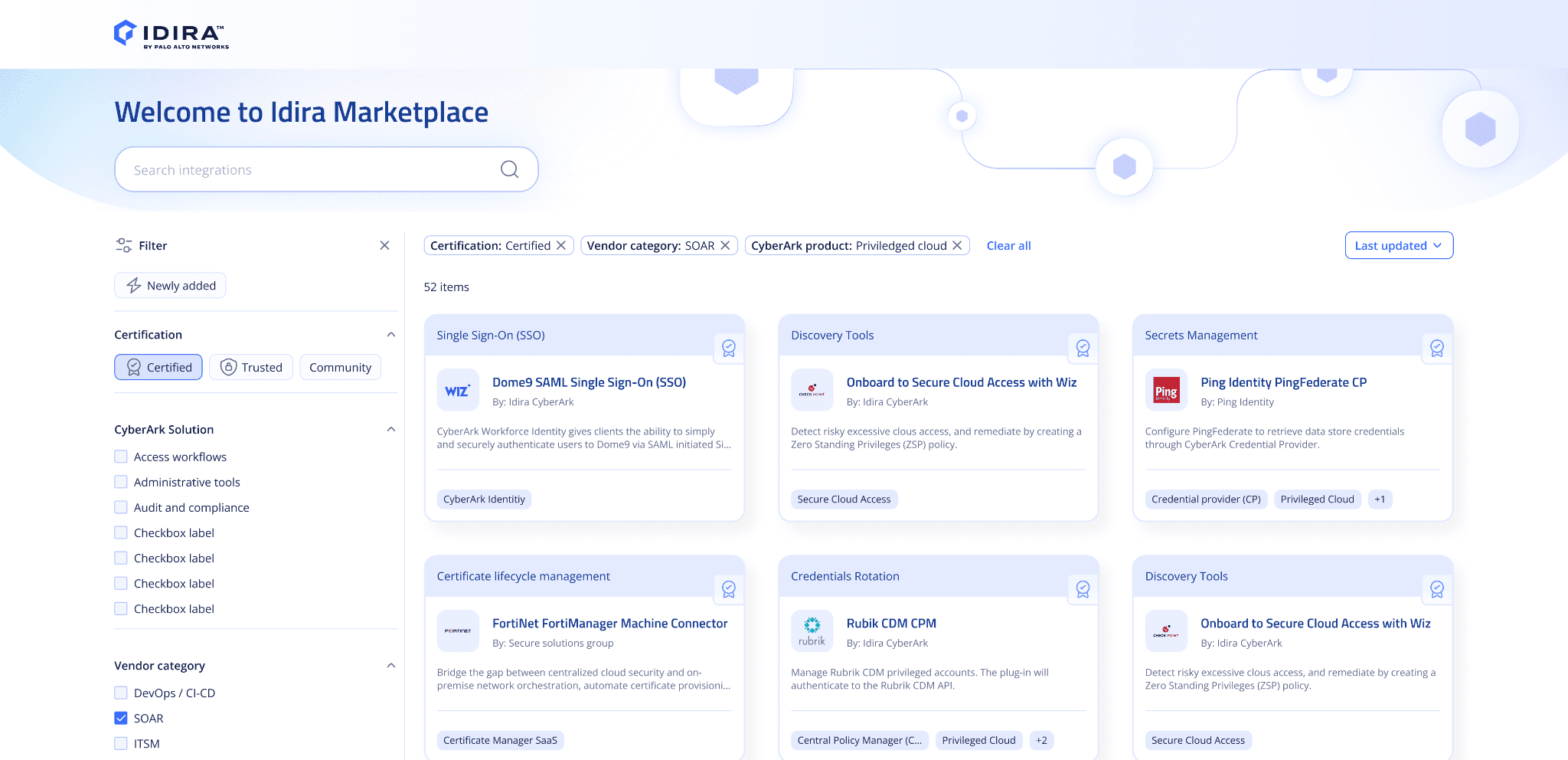Close the Filter panel with its X
The height and width of the screenshot is (760, 1568).
click(x=384, y=245)
